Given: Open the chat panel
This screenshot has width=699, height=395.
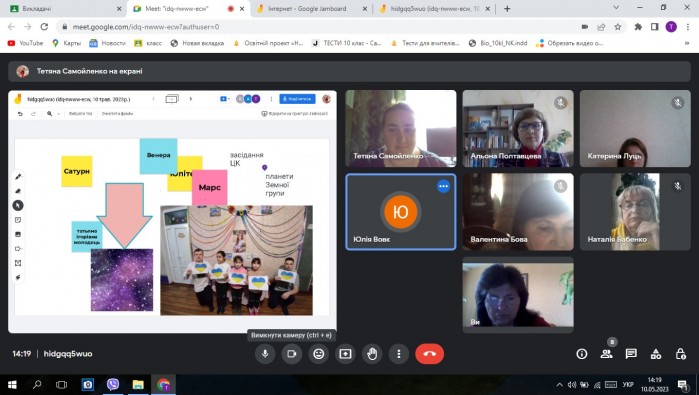Looking at the screenshot, I should coord(631,354).
